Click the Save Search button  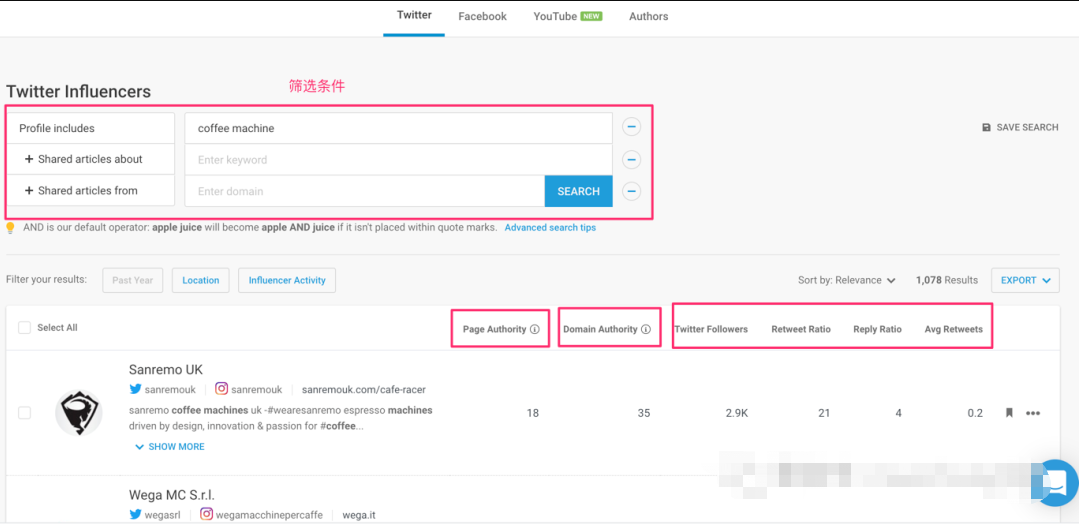[1020, 128]
